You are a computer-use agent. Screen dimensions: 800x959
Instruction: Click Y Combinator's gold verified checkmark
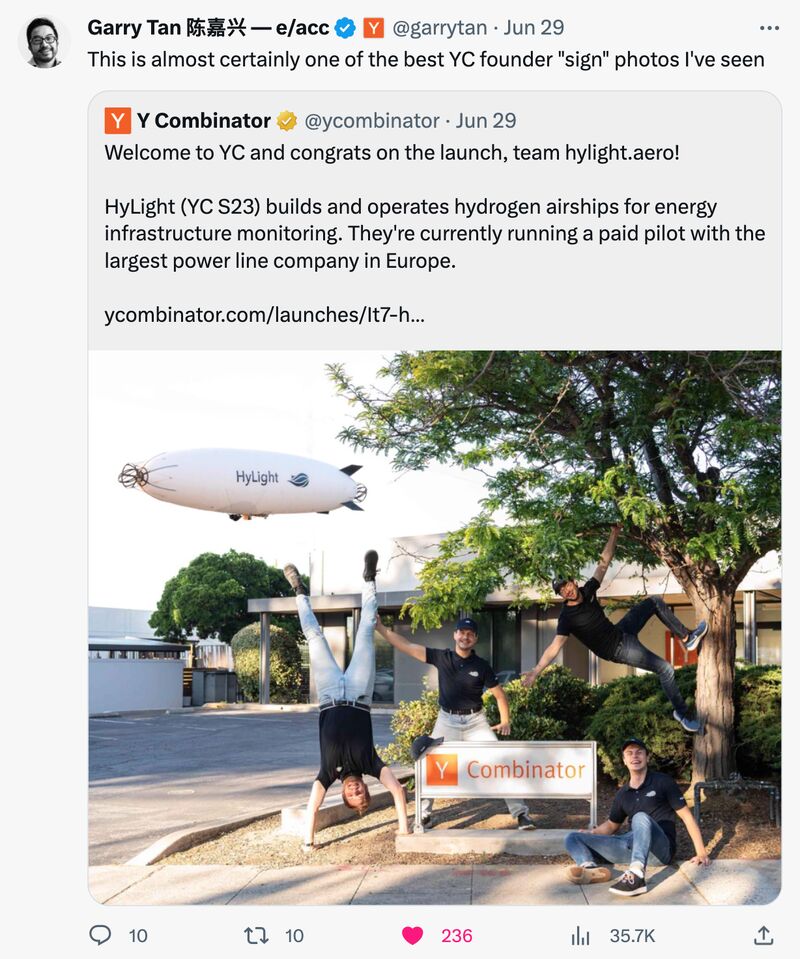pyautogui.click(x=286, y=122)
